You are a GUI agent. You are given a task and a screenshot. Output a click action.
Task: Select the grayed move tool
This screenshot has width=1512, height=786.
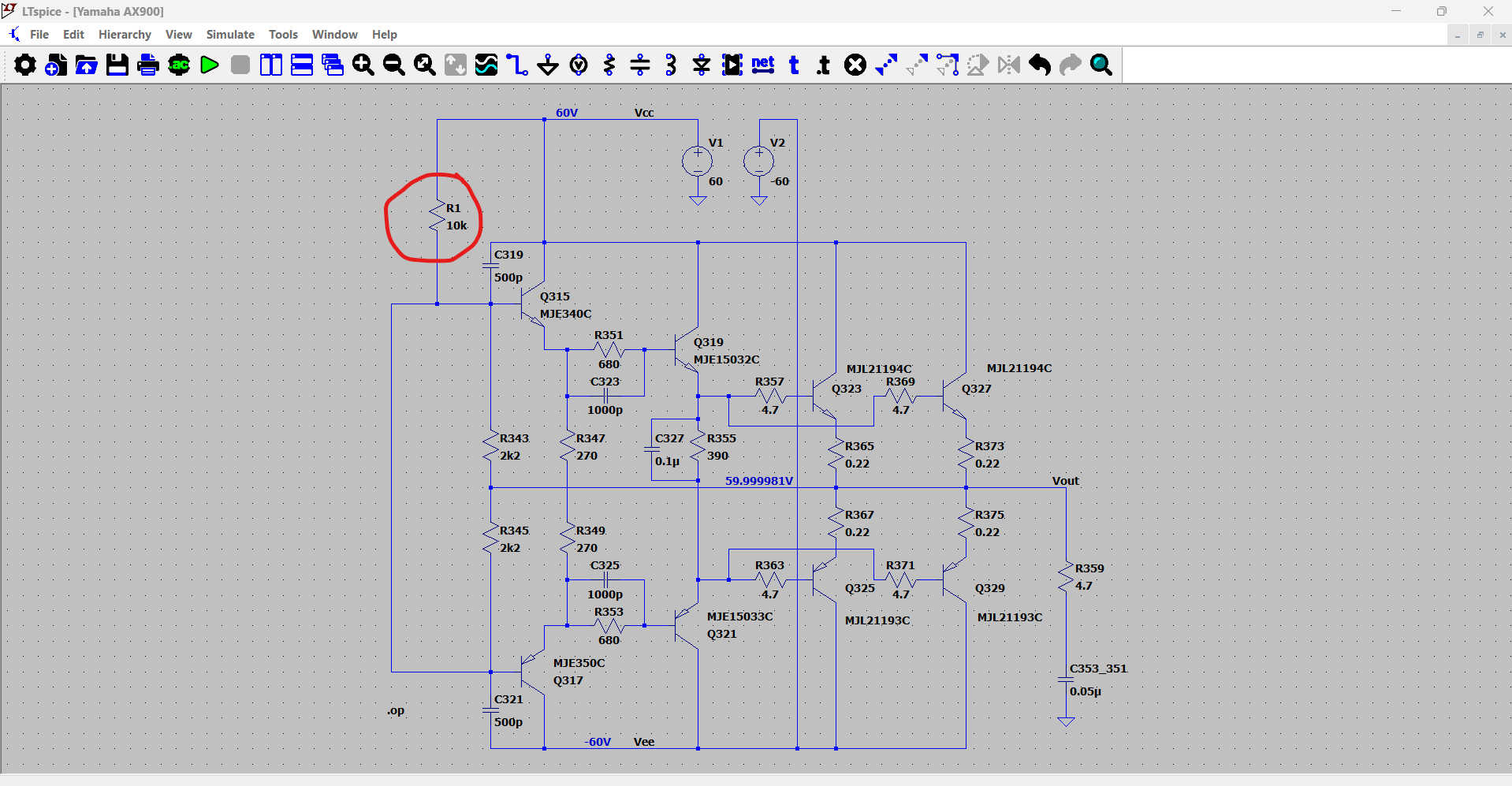point(917,65)
